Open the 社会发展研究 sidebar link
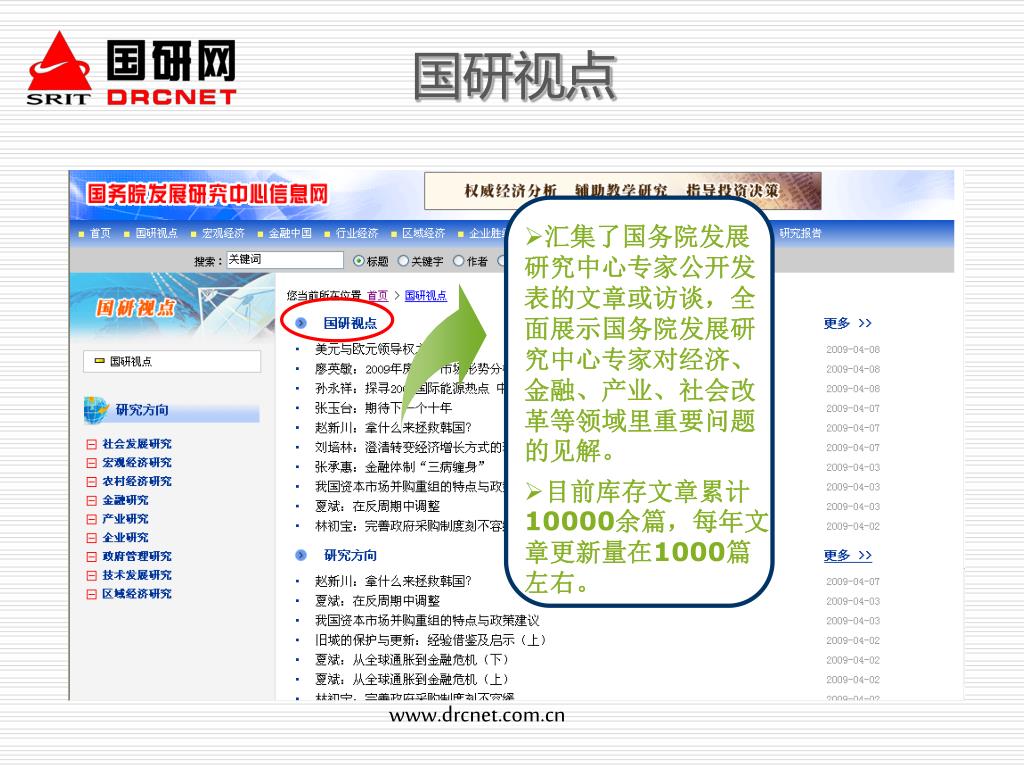Image resolution: width=1024 pixels, height=768 pixels. [136, 444]
